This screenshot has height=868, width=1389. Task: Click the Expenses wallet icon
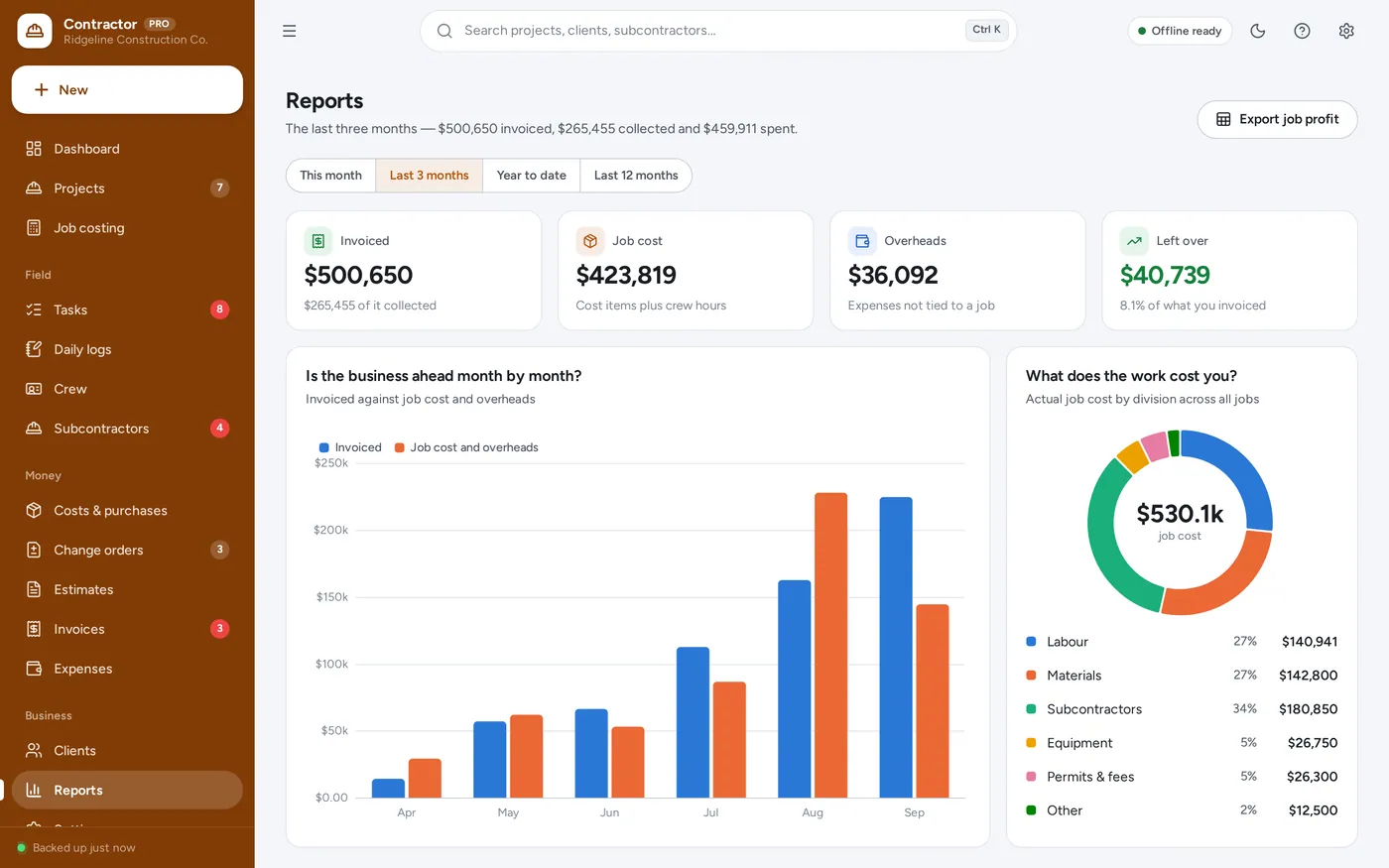[x=34, y=669]
